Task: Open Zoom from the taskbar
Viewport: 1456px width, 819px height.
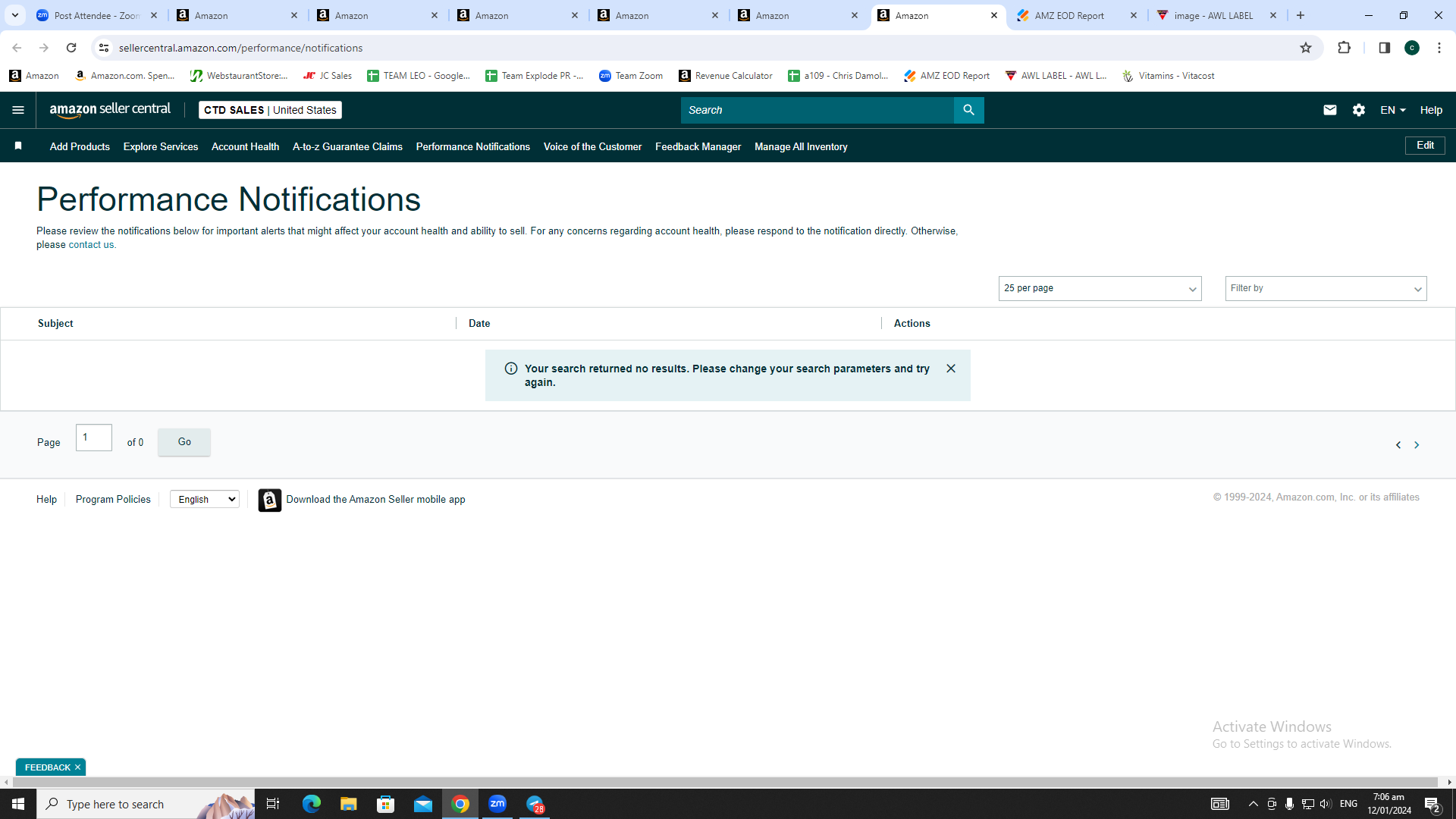Action: (497, 804)
